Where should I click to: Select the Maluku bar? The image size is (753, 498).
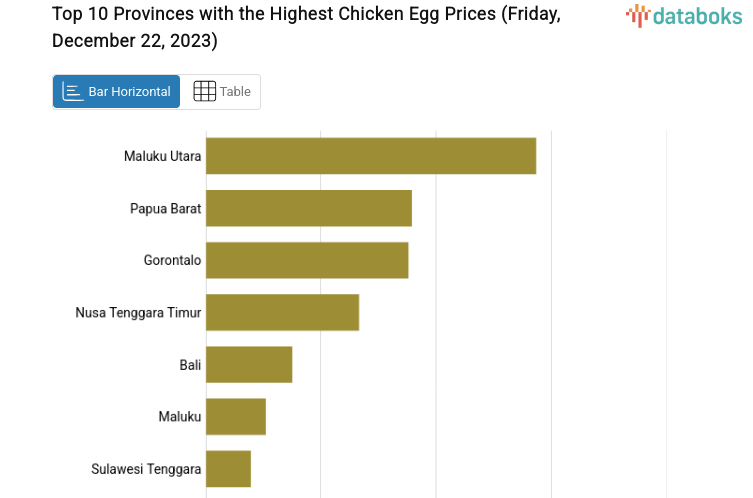pos(236,416)
